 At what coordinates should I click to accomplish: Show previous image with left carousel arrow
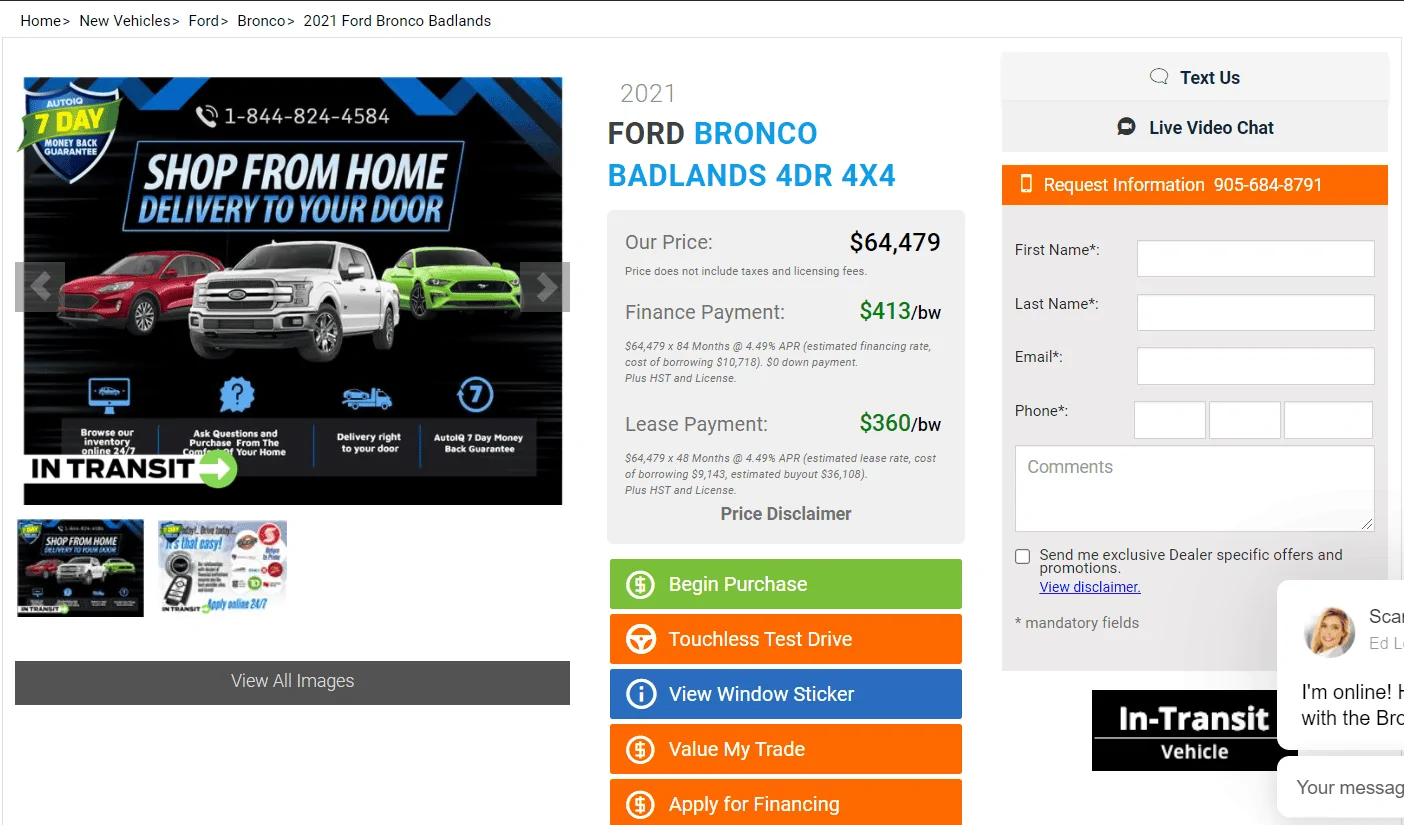click(40, 287)
